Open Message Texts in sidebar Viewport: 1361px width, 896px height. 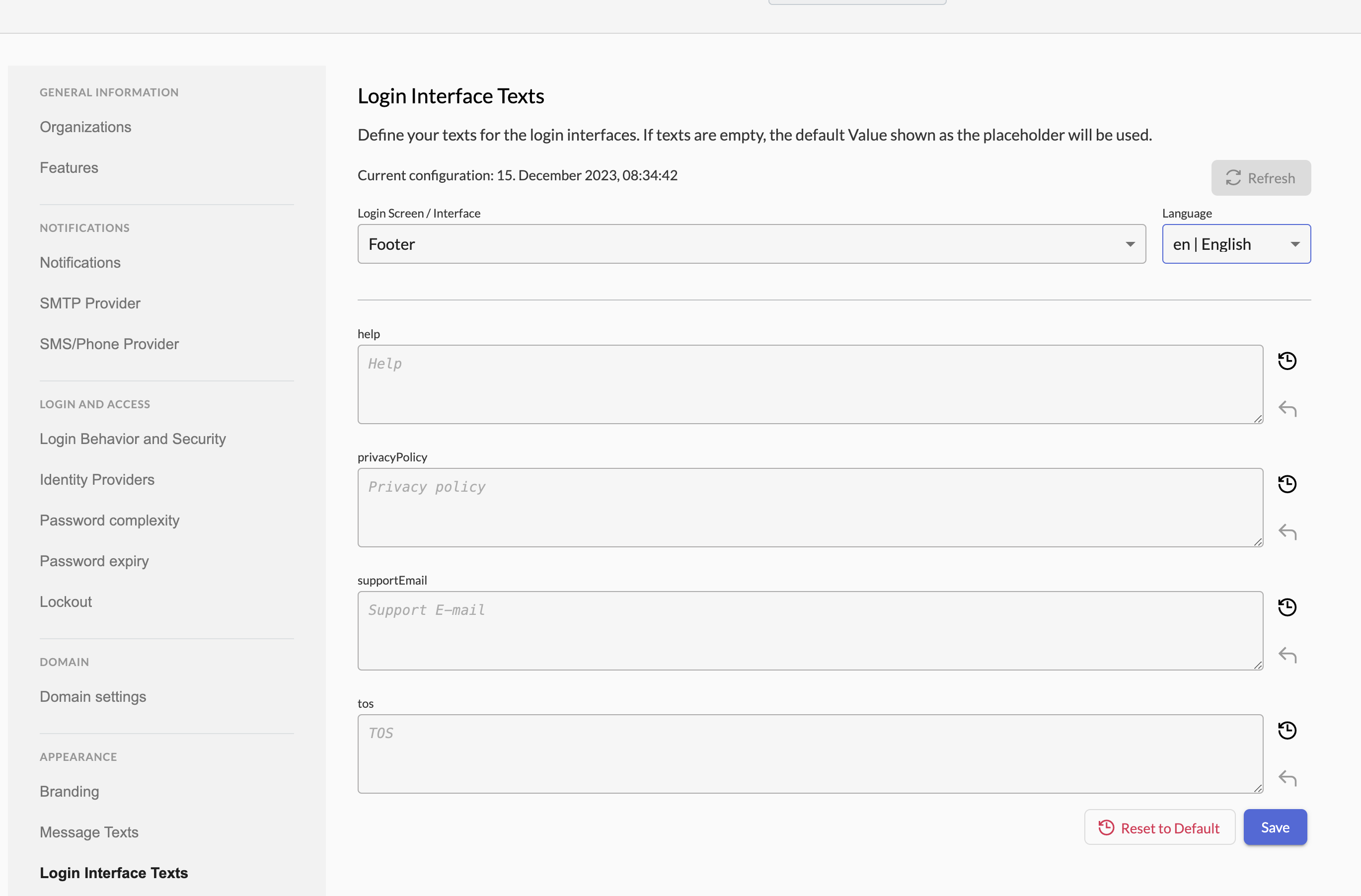[88, 832]
